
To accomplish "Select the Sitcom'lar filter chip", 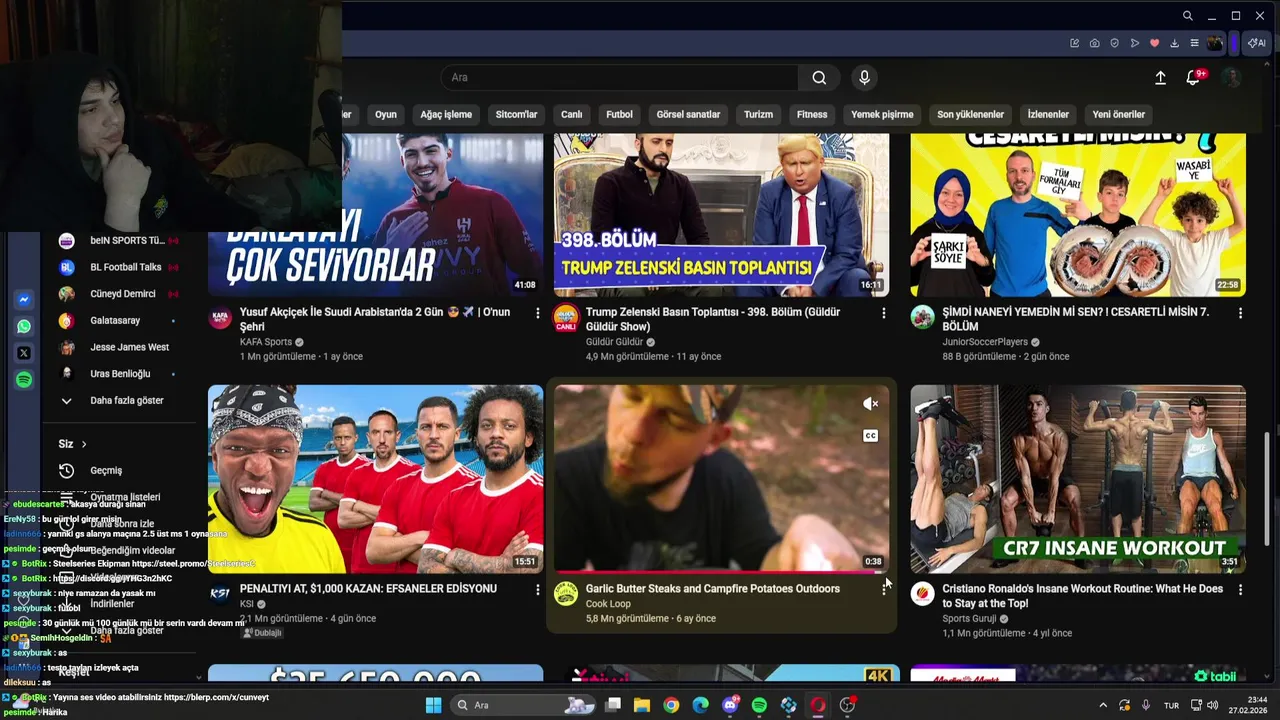I will pos(517,114).
